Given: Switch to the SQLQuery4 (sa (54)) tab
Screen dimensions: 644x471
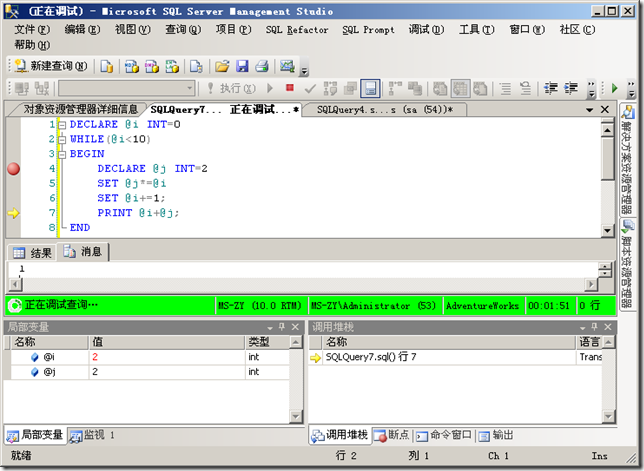Looking at the screenshot, I should tap(385, 110).
